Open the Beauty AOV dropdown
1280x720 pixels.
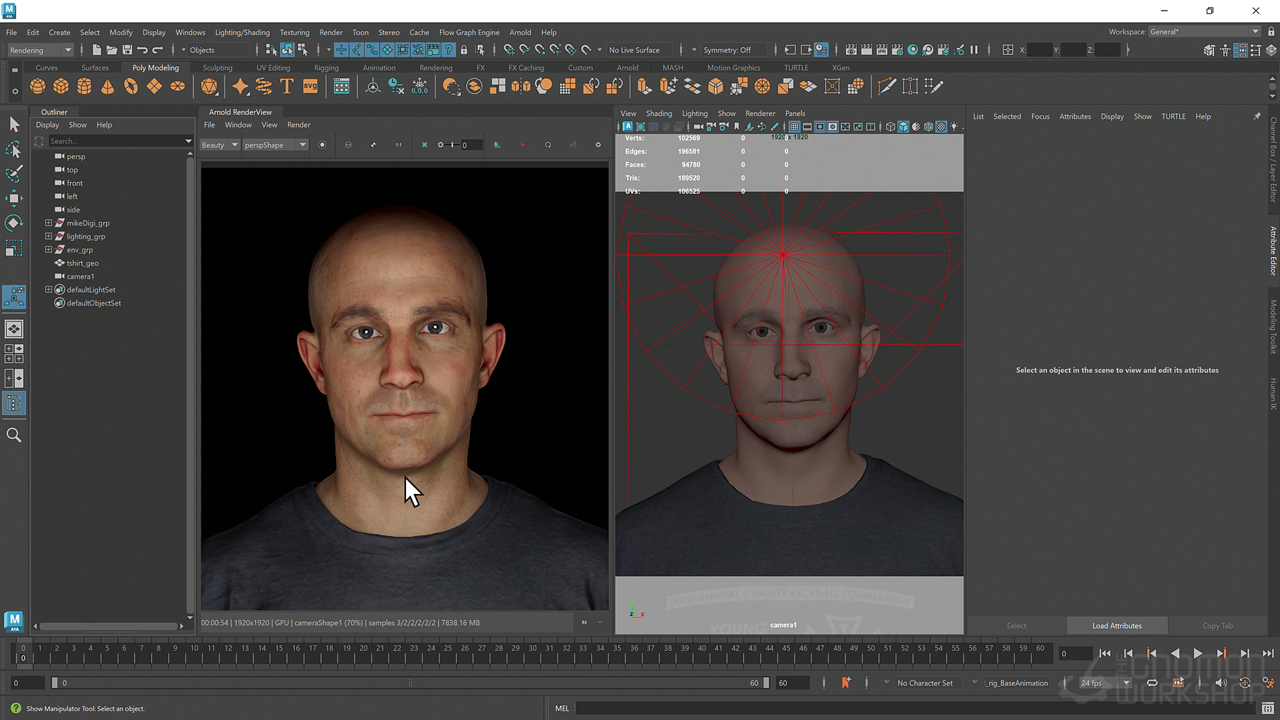pos(219,145)
